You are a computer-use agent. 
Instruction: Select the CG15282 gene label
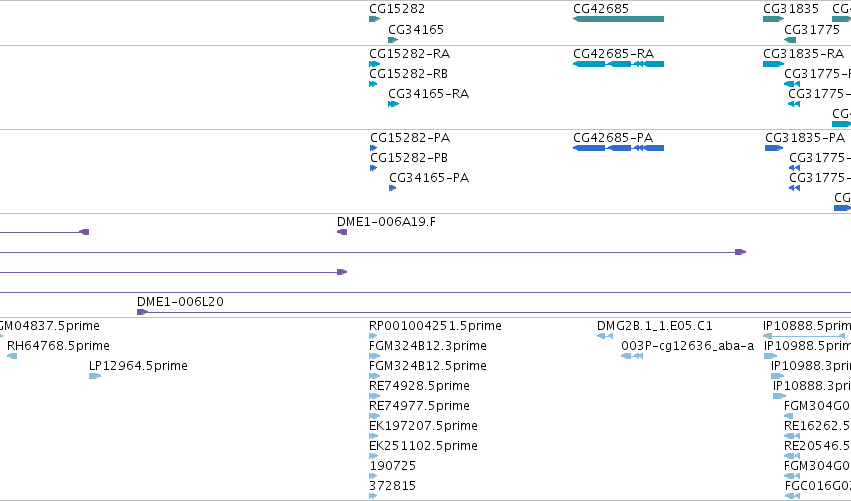pyautogui.click(x=397, y=9)
